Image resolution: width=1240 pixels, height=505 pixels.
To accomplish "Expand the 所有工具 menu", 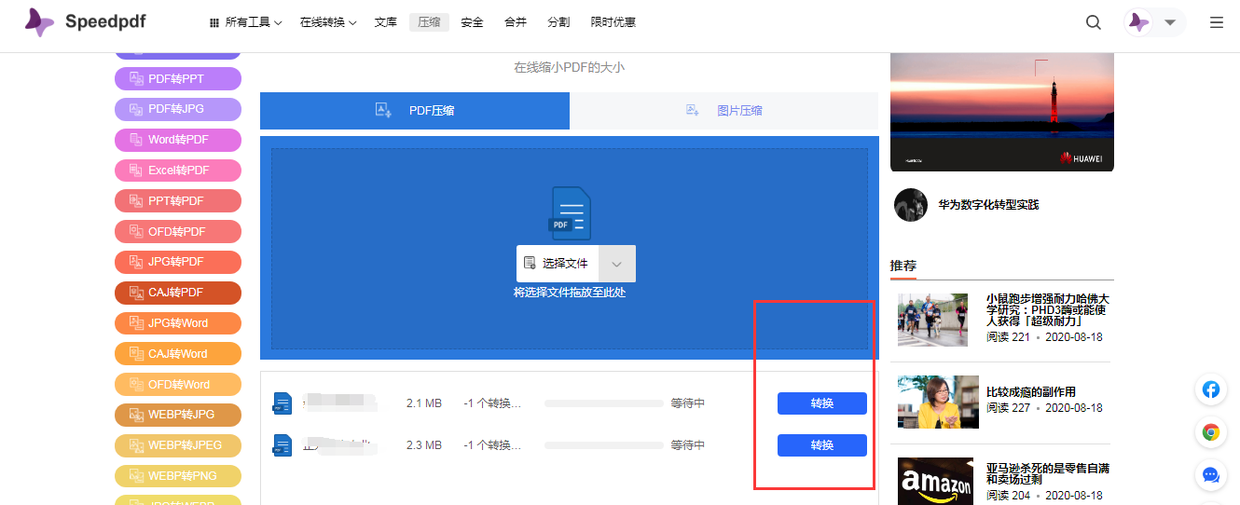I will (245, 22).
